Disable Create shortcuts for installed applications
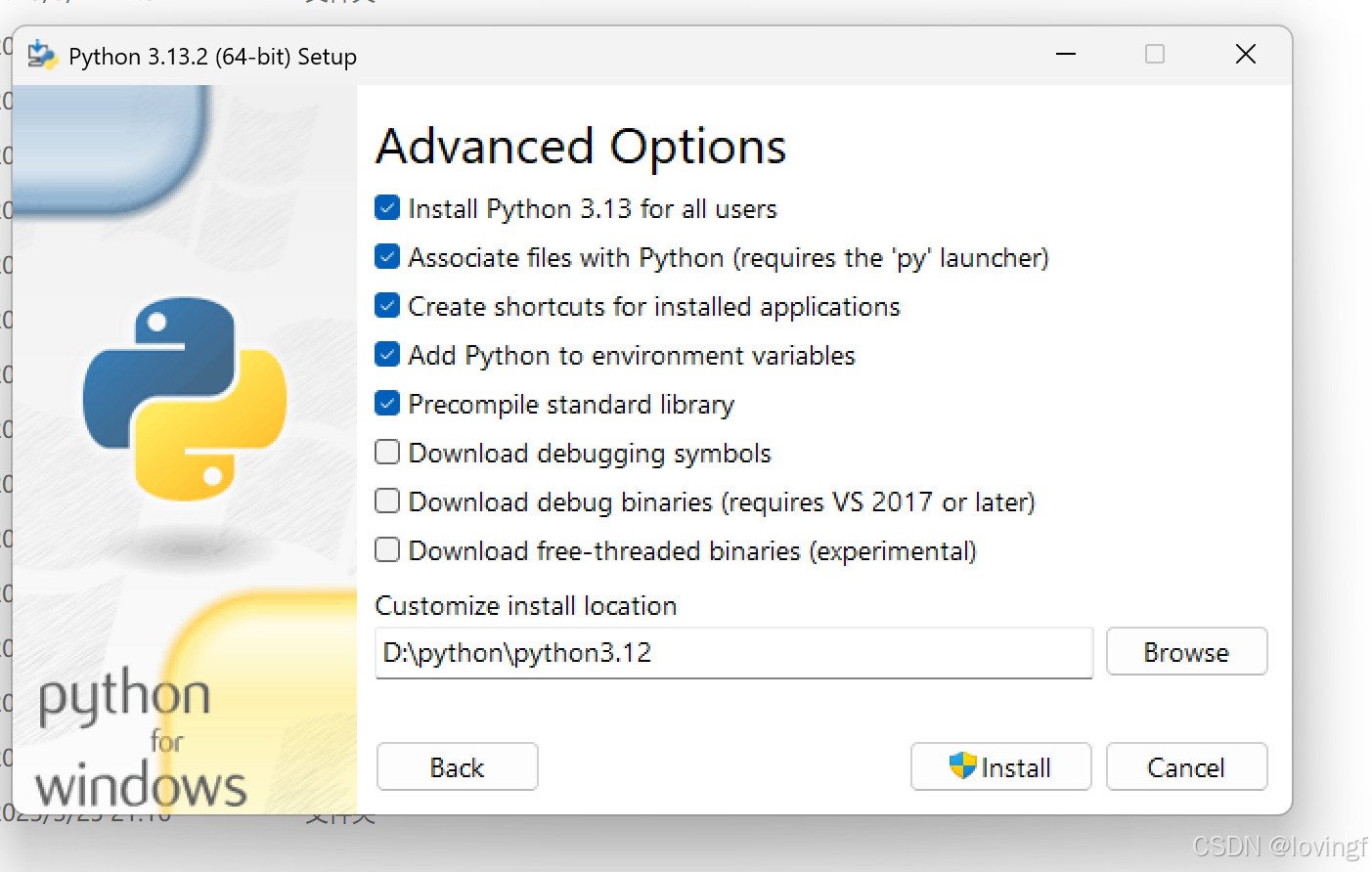 tap(387, 306)
